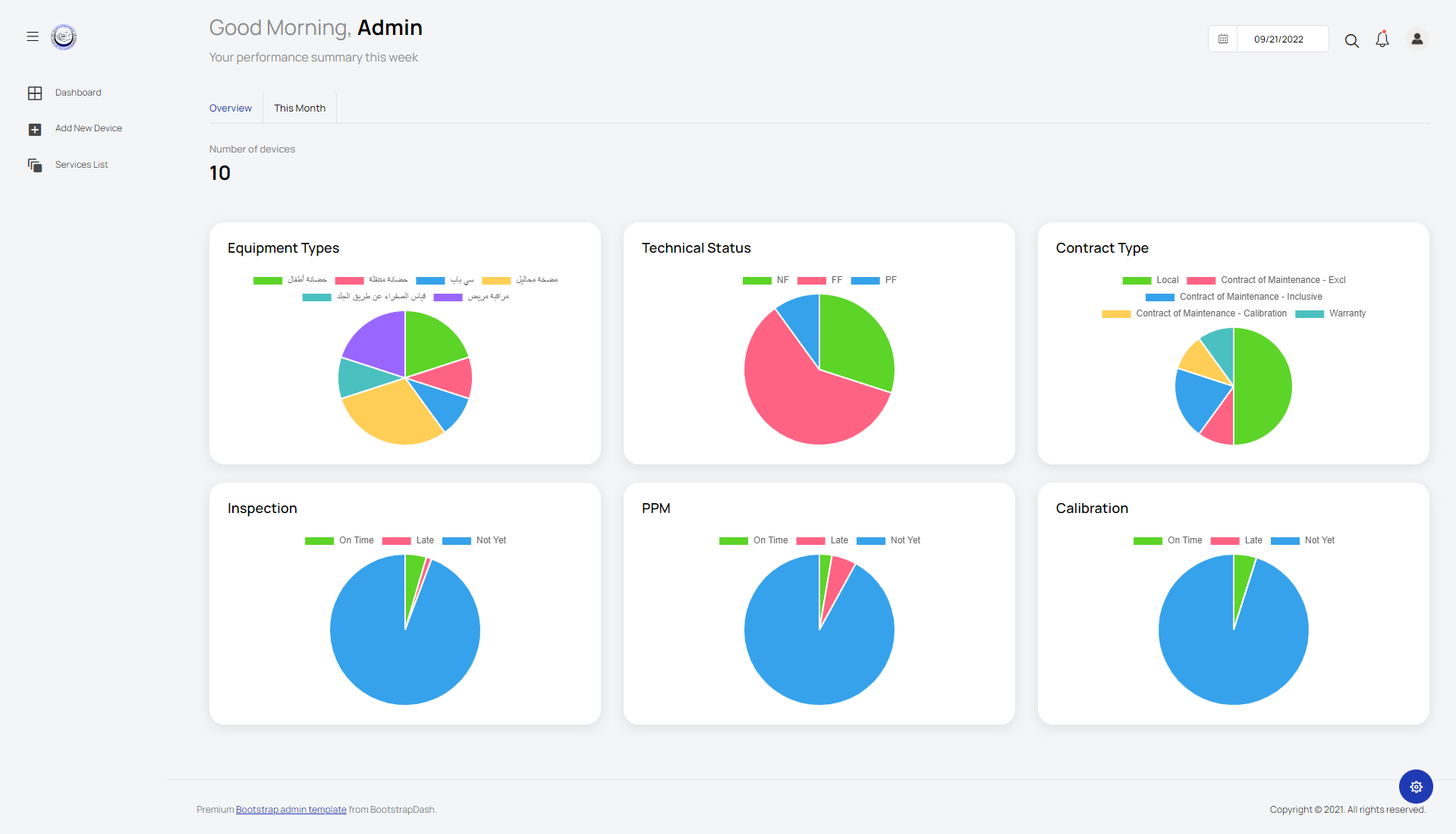Click the Equipment Types card title
1456x834 pixels.
point(283,248)
